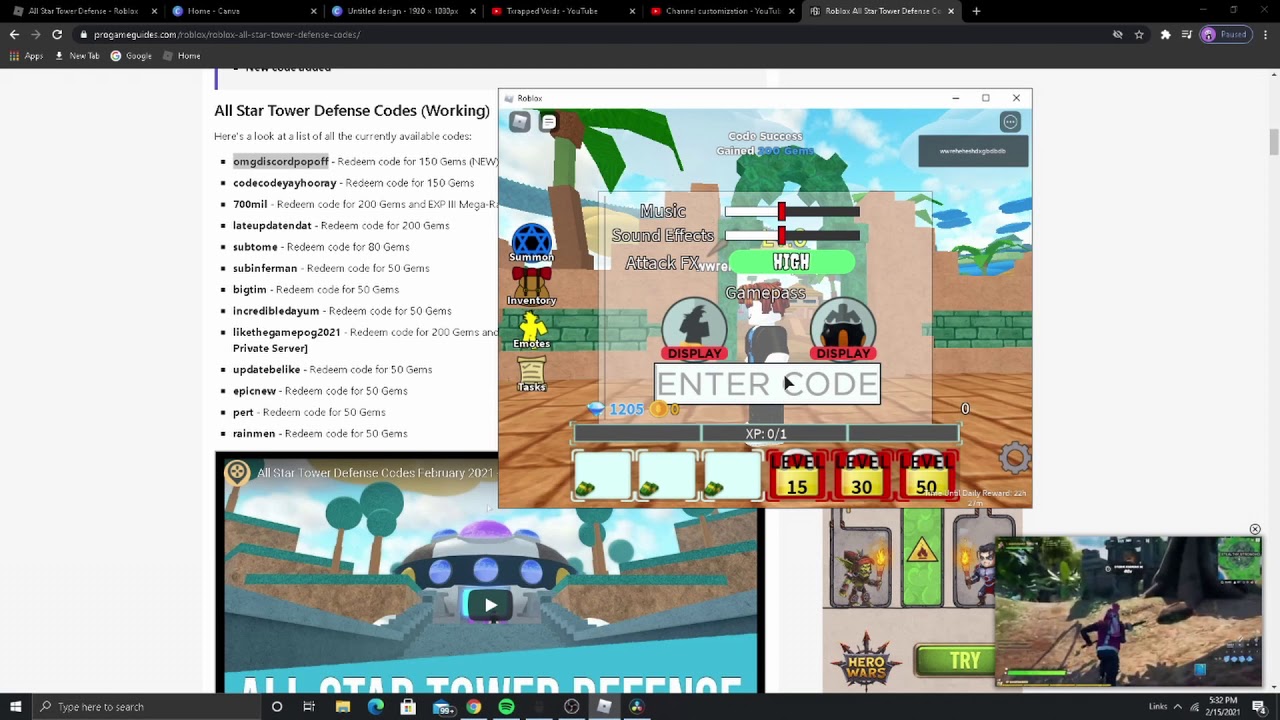Open the New Tab bookmark
This screenshot has width=1280, height=720.
[x=77, y=56]
